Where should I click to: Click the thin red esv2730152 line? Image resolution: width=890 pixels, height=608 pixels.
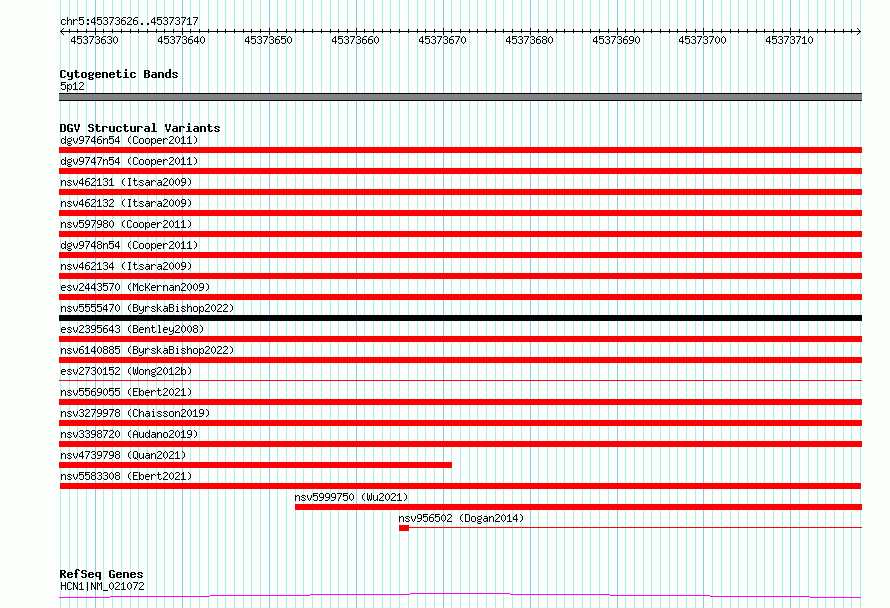coord(460,381)
